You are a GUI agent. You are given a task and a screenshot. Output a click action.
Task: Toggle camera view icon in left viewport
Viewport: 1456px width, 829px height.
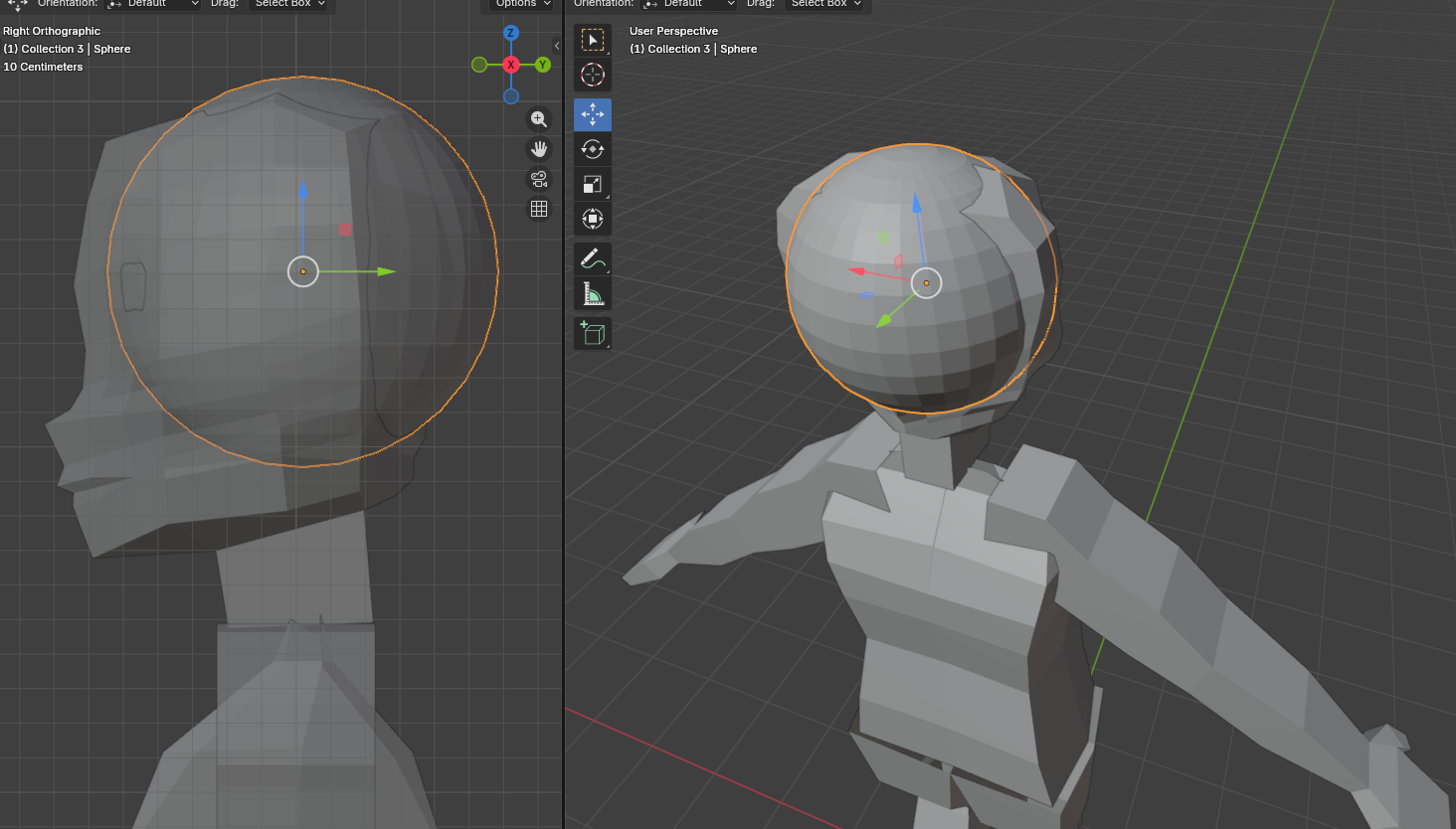(539, 179)
